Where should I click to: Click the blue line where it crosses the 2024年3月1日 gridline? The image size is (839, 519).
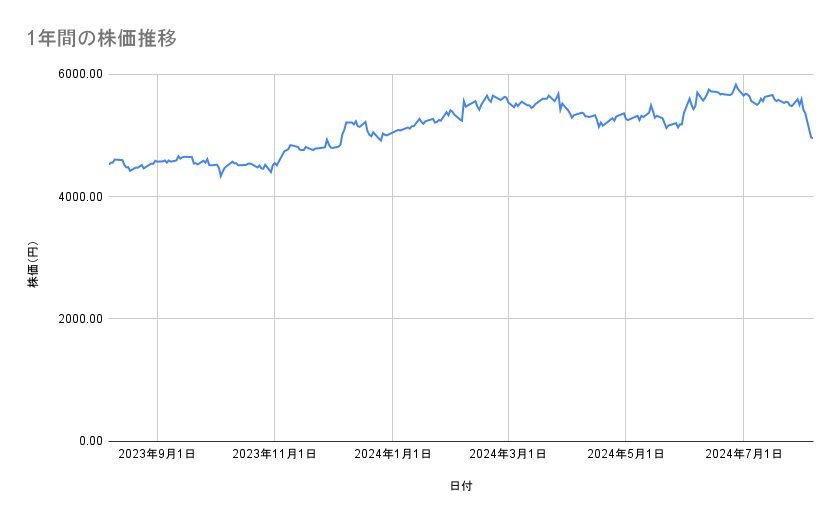[x=508, y=100]
